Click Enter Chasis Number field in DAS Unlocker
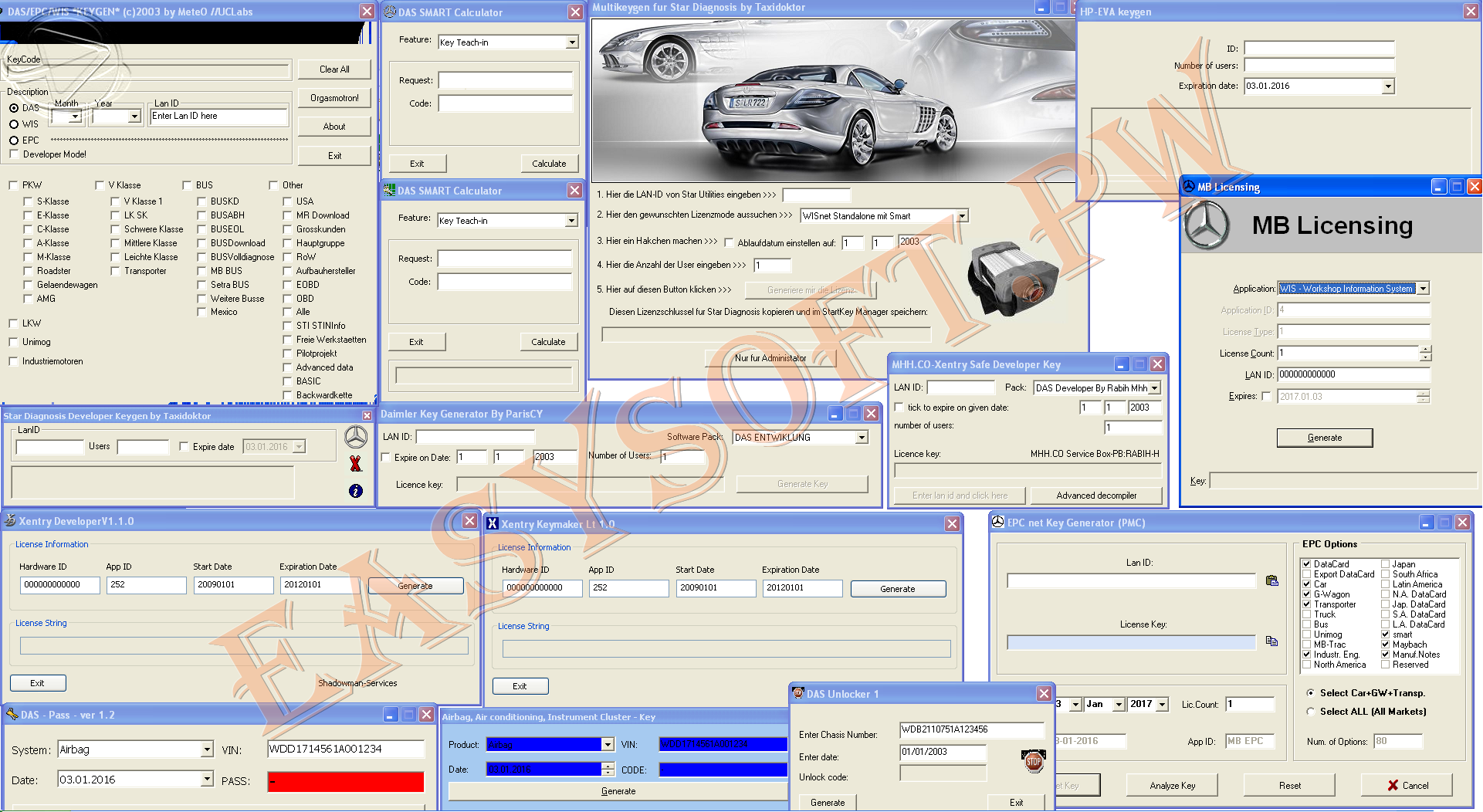Screen dimensions: 1483x812 (972, 729)
